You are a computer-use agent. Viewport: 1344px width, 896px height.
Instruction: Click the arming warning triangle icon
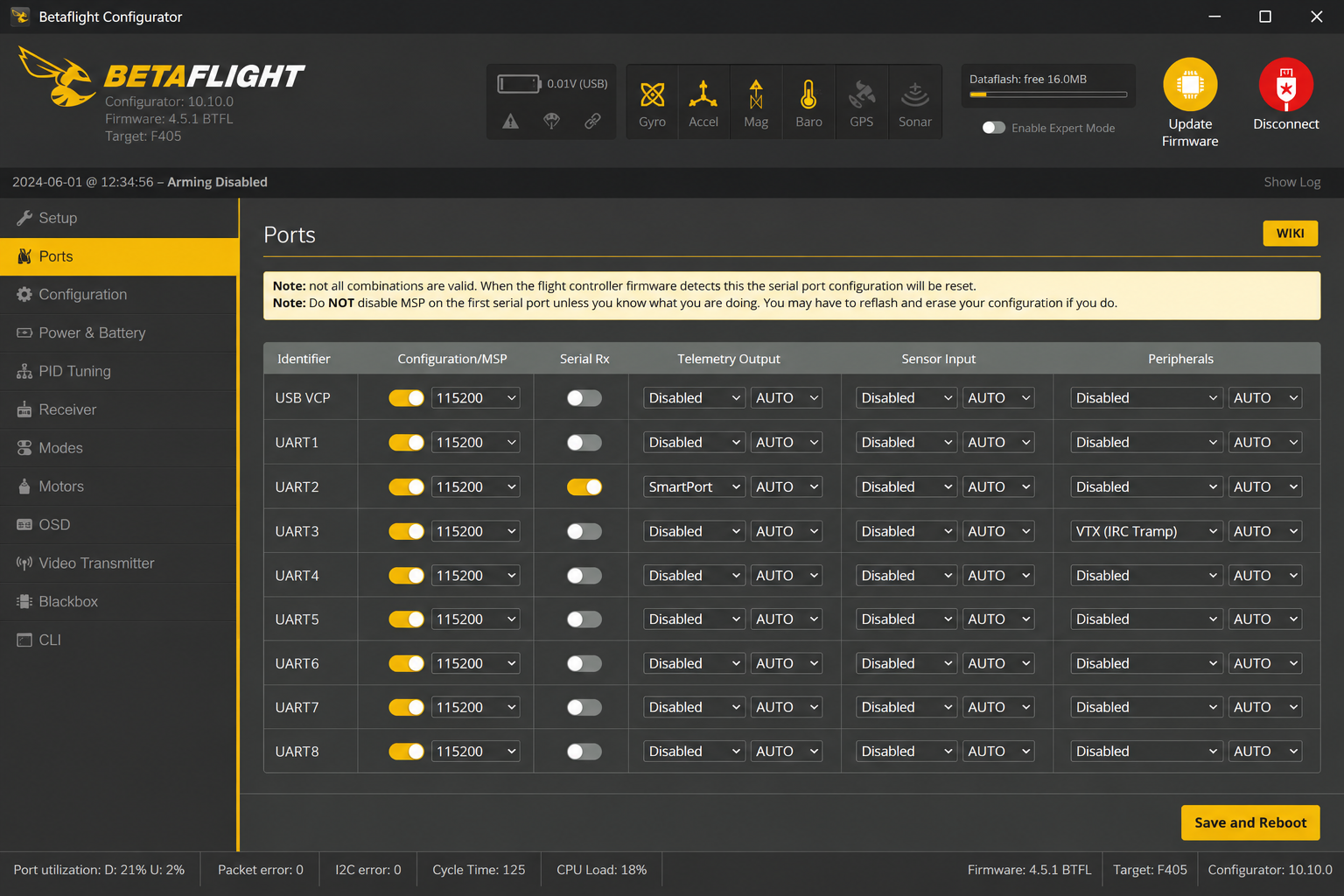(511, 122)
